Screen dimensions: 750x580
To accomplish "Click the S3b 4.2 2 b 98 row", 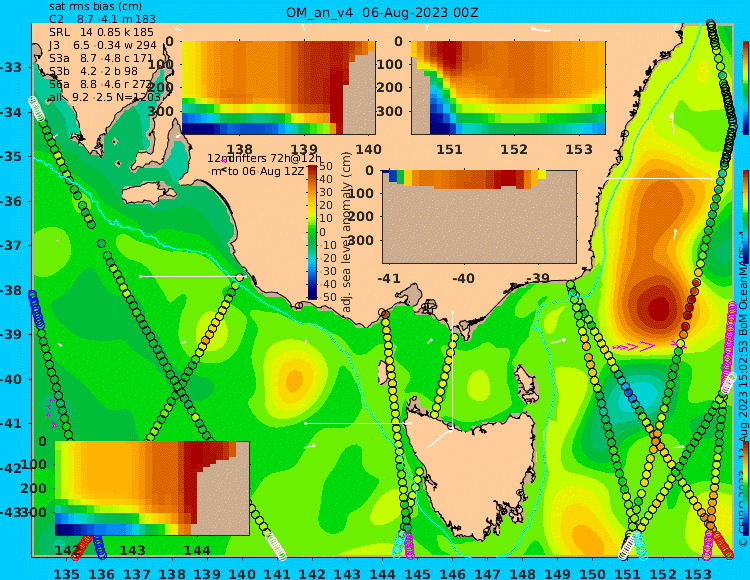I will point(93,71).
